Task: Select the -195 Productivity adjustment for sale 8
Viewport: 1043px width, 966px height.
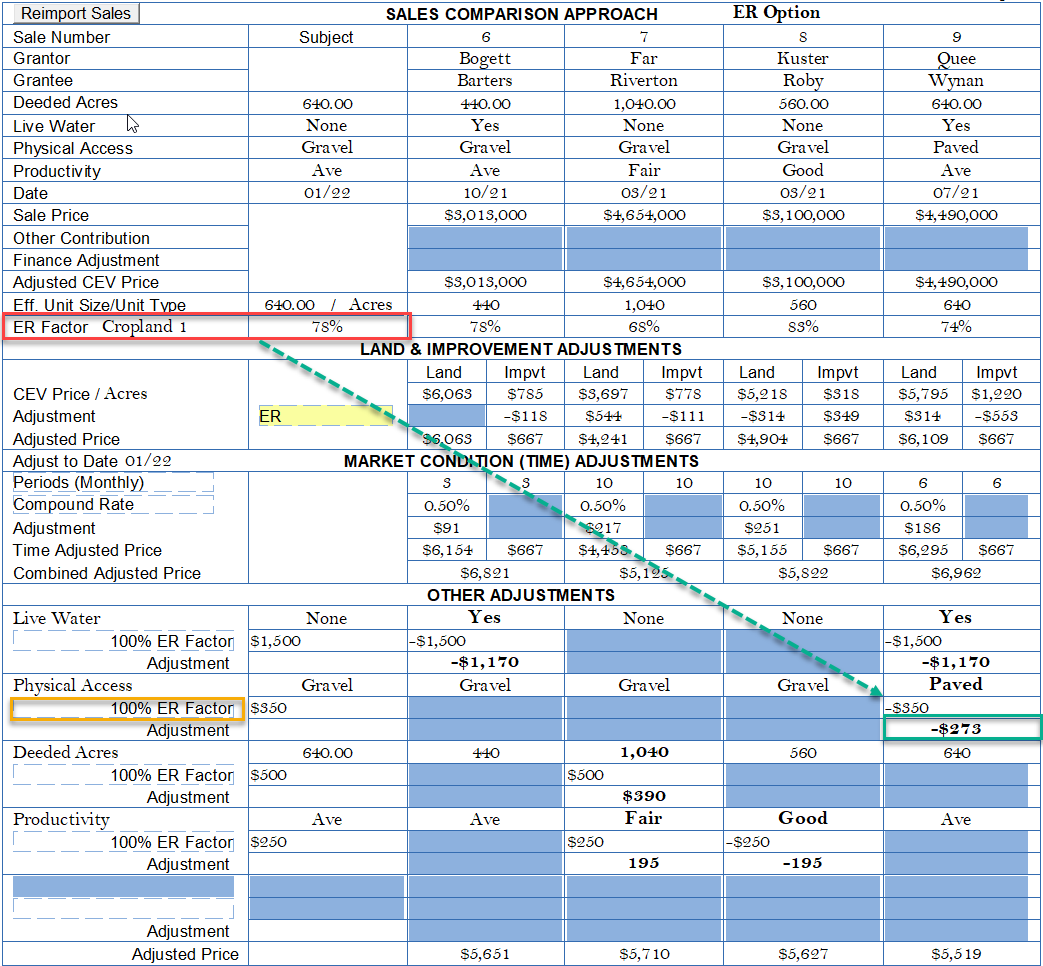Action: pyautogui.click(x=802, y=863)
